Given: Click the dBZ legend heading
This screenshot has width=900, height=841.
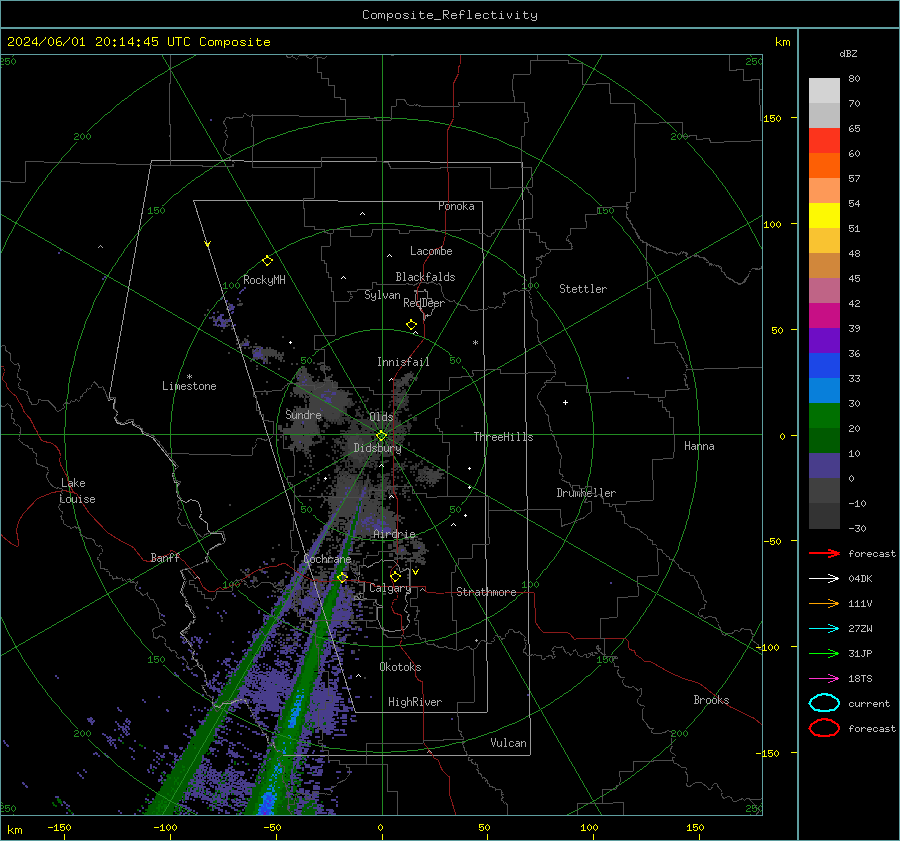Looking at the screenshot, I should click(x=848, y=53).
